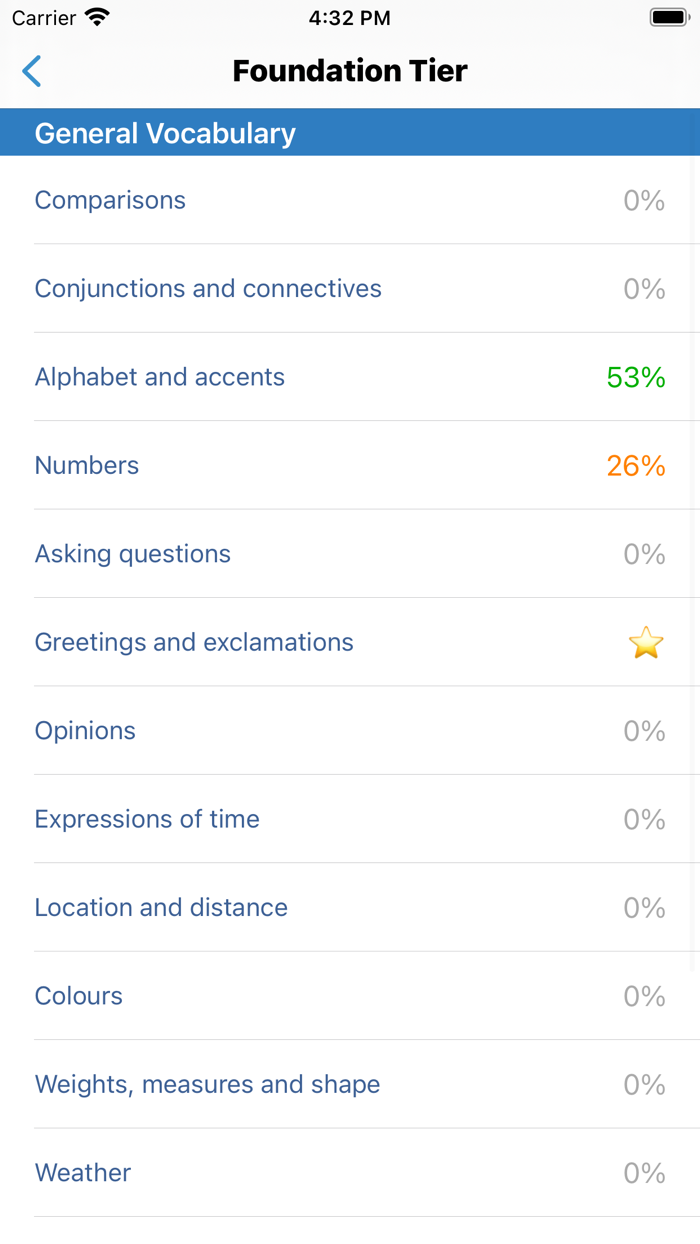Open the Comparisons vocabulary topic
This screenshot has height=1244, width=700.
pos(110,200)
